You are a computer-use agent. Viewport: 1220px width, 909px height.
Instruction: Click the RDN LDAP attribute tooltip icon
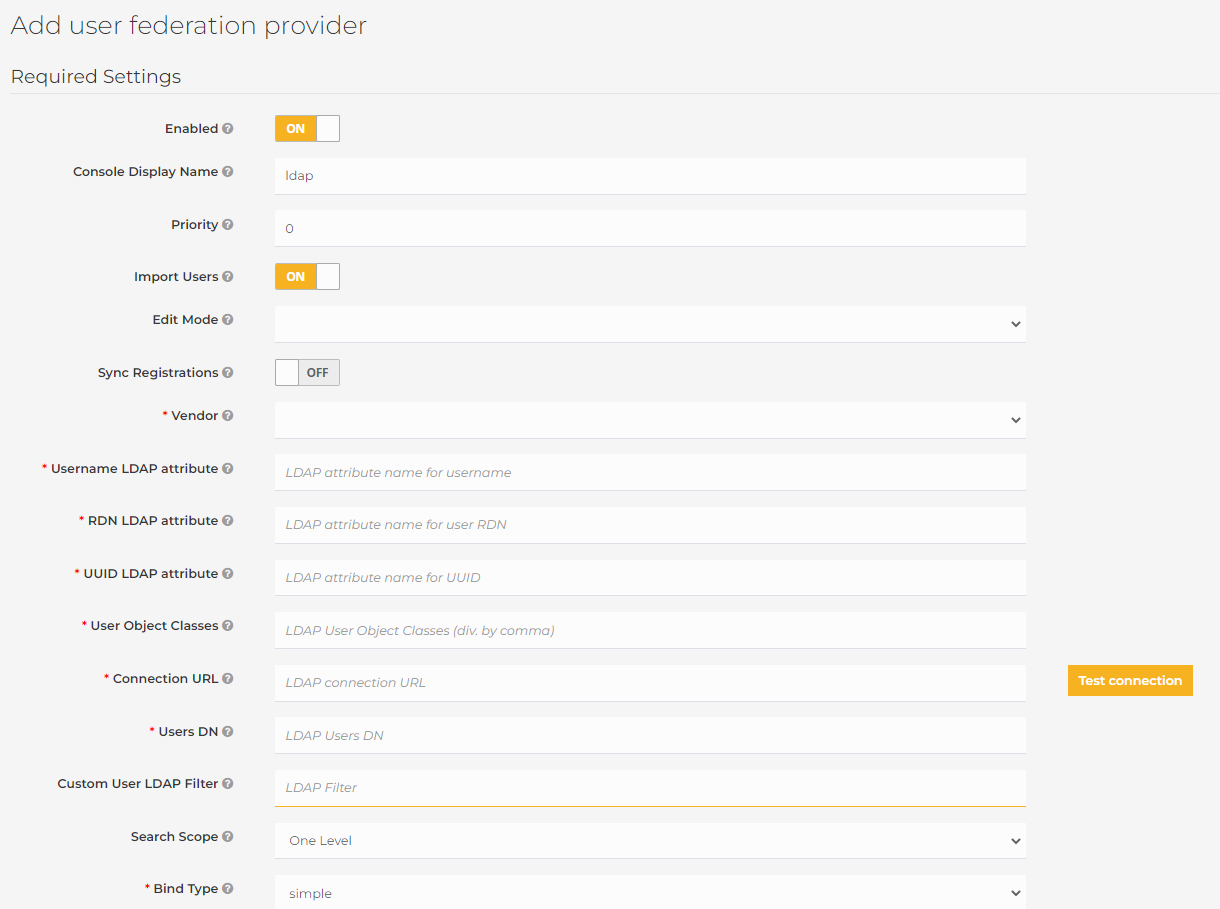227,520
